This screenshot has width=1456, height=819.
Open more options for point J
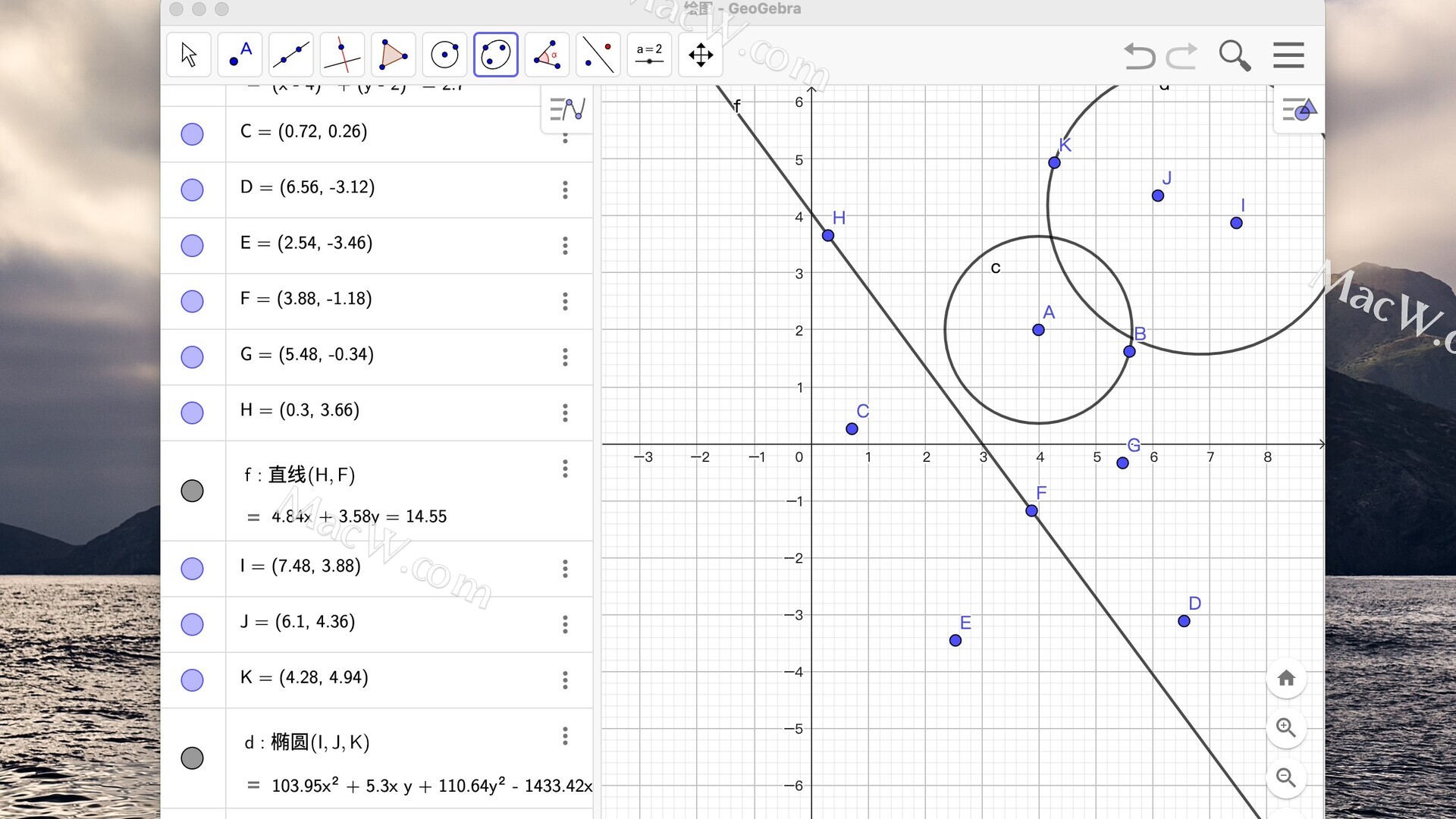point(565,624)
